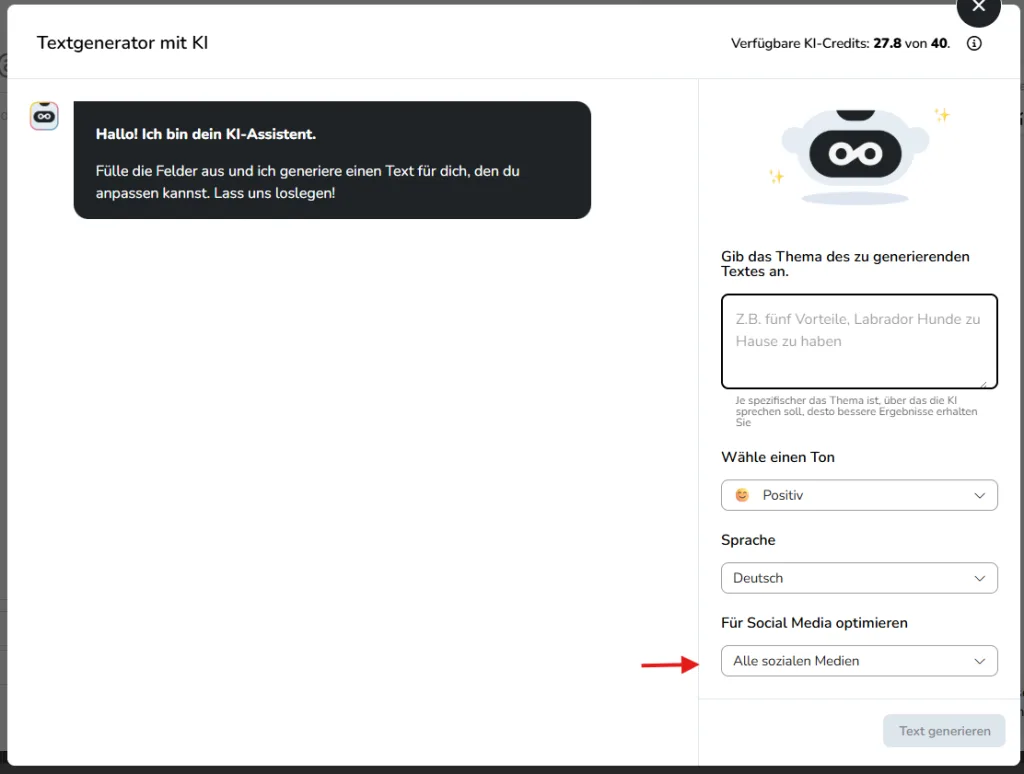Click the KI-assistant avatar beside the greeting bubble
The width and height of the screenshot is (1024, 774).
pos(44,116)
